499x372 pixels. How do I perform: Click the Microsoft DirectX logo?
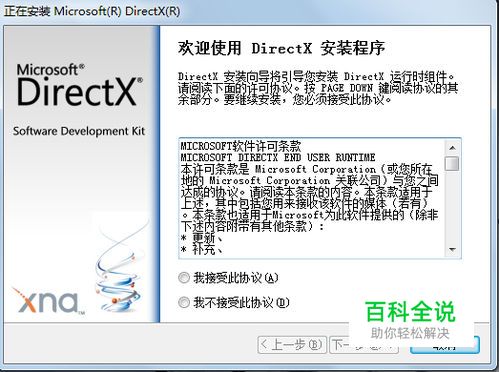pos(80,85)
